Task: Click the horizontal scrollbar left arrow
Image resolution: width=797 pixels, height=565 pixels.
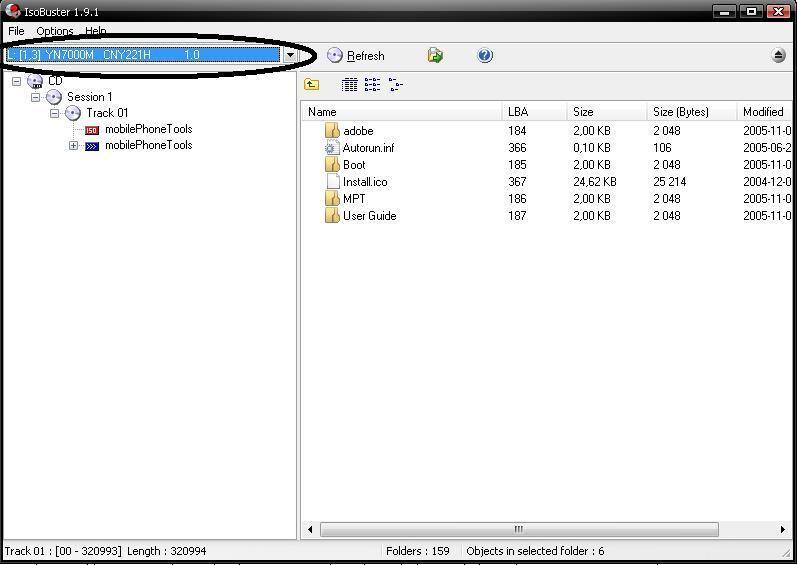Action: (310, 529)
